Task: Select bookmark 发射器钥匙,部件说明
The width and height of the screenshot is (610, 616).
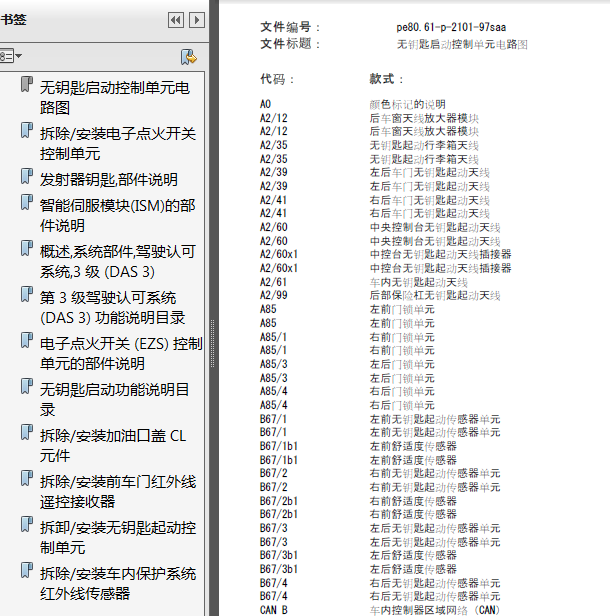Action: pyautogui.click(x=109, y=180)
